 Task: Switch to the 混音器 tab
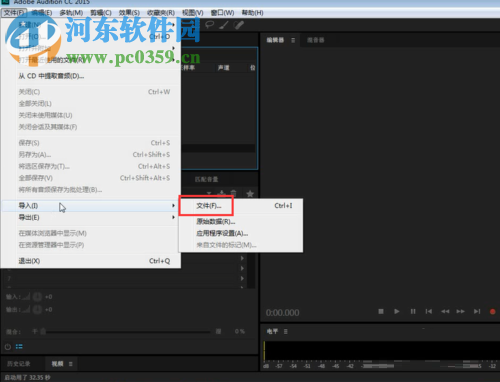315,40
